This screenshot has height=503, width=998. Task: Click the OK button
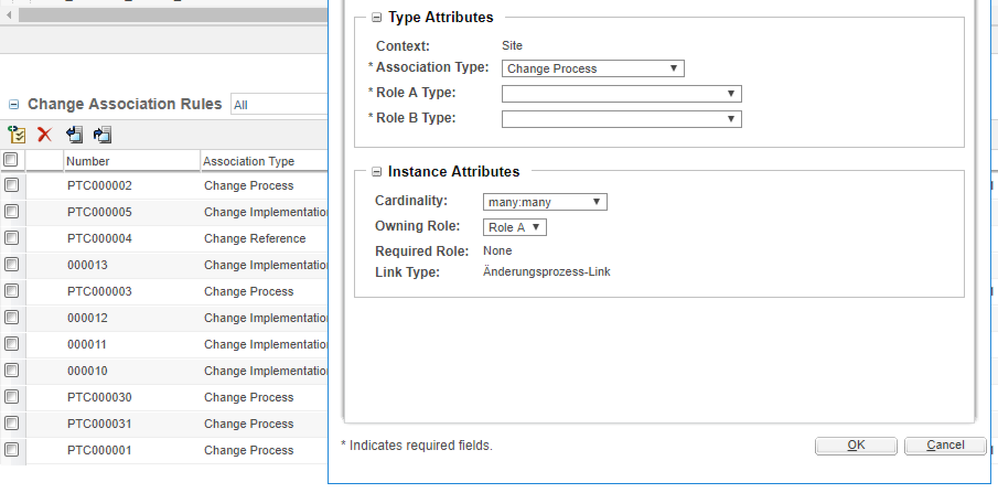pyautogui.click(x=856, y=445)
